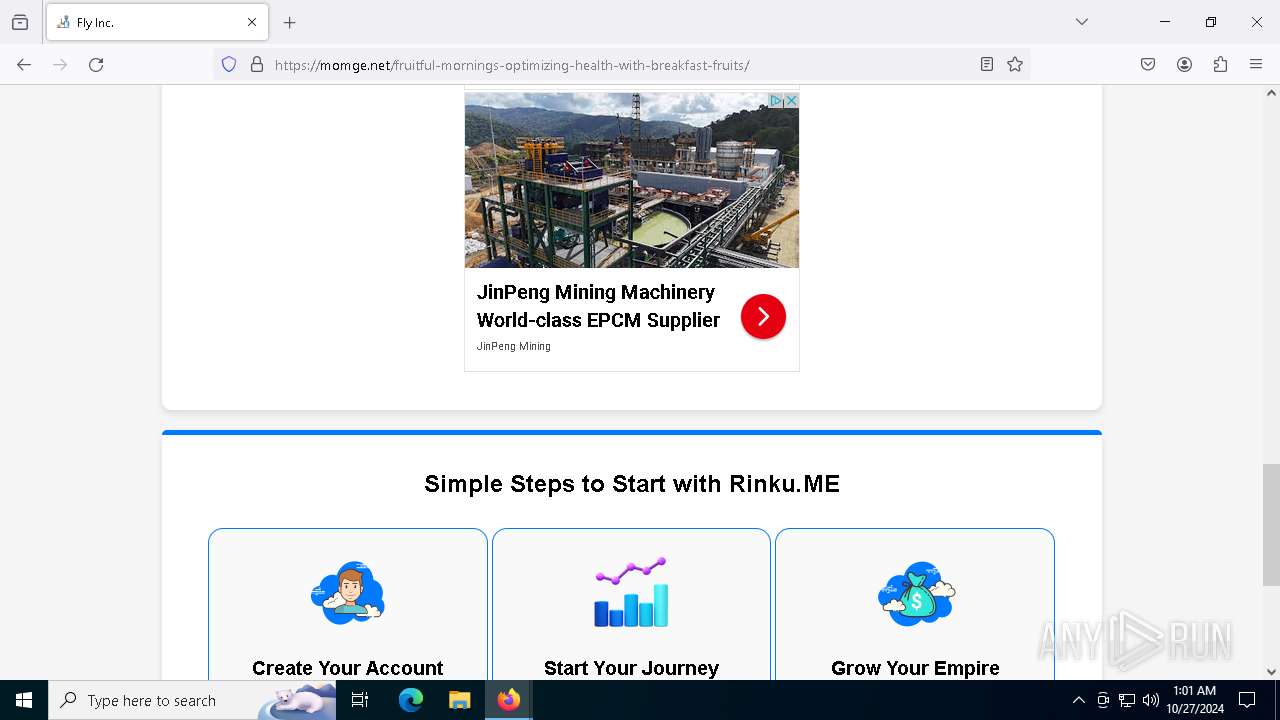Click the red arrow button on ad
The height and width of the screenshot is (720, 1280).
(763, 317)
